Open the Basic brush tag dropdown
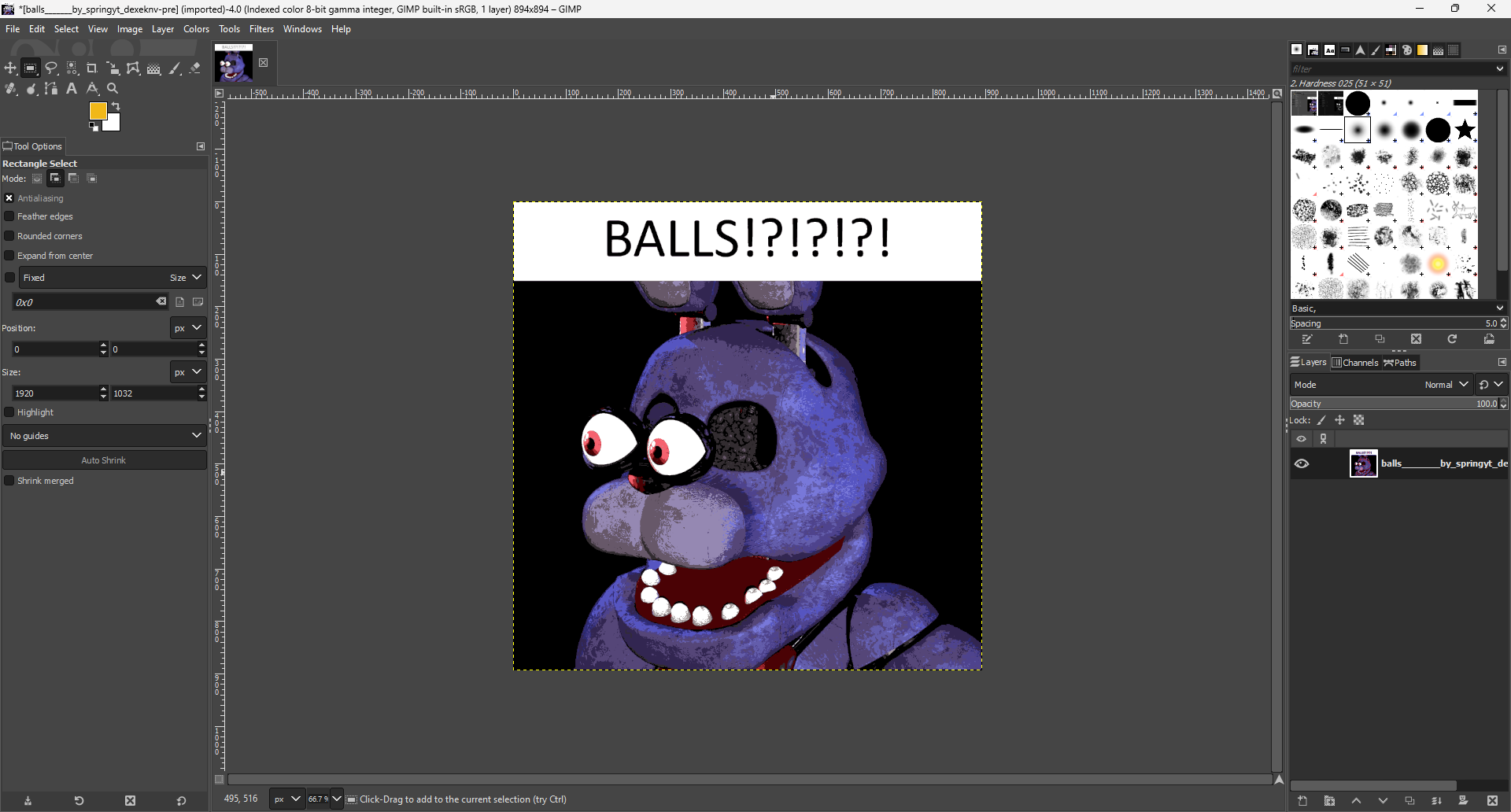Image resolution: width=1511 pixels, height=812 pixels. 1500,308
